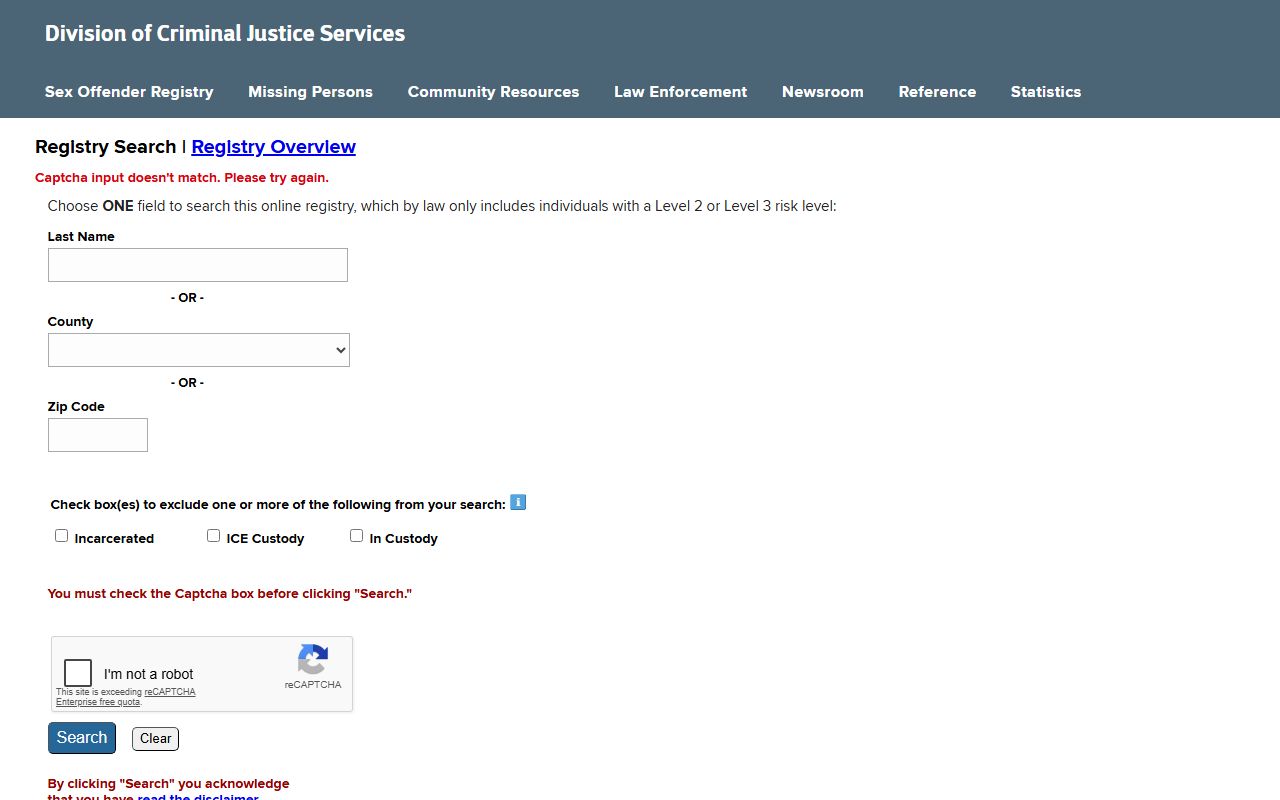Viewport: 1280px width, 800px height.
Task: Click the captcha mismatch error message
Action: (x=182, y=178)
